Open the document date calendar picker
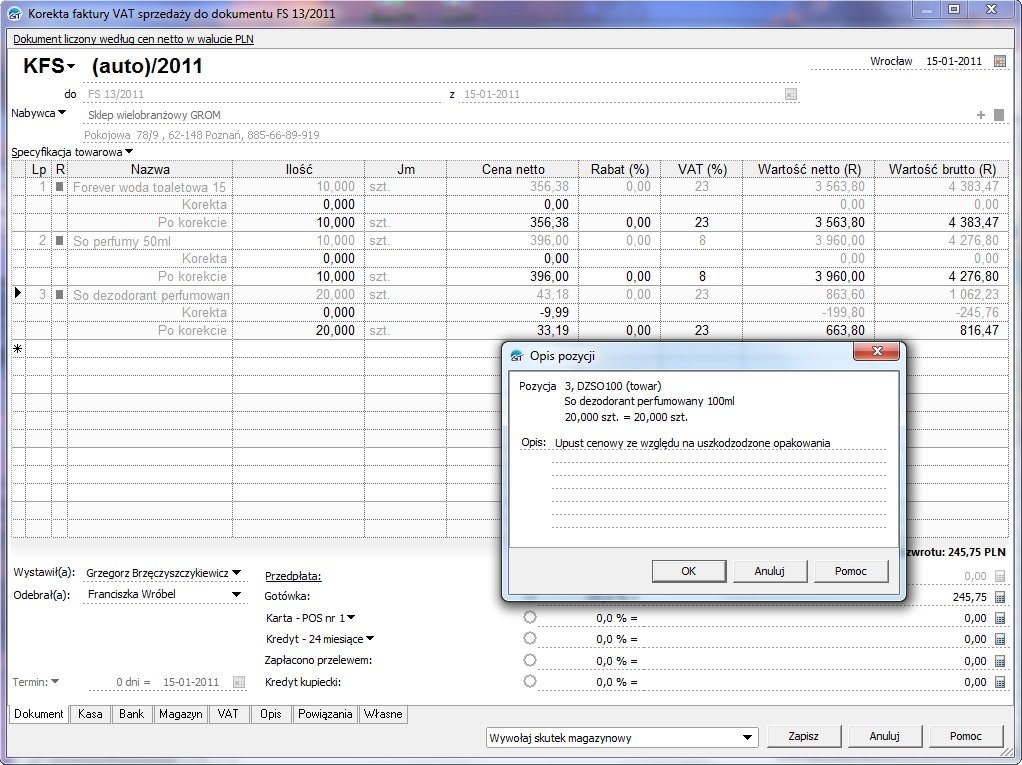The width and height of the screenshot is (1022, 765). [x=1000, y=61]
